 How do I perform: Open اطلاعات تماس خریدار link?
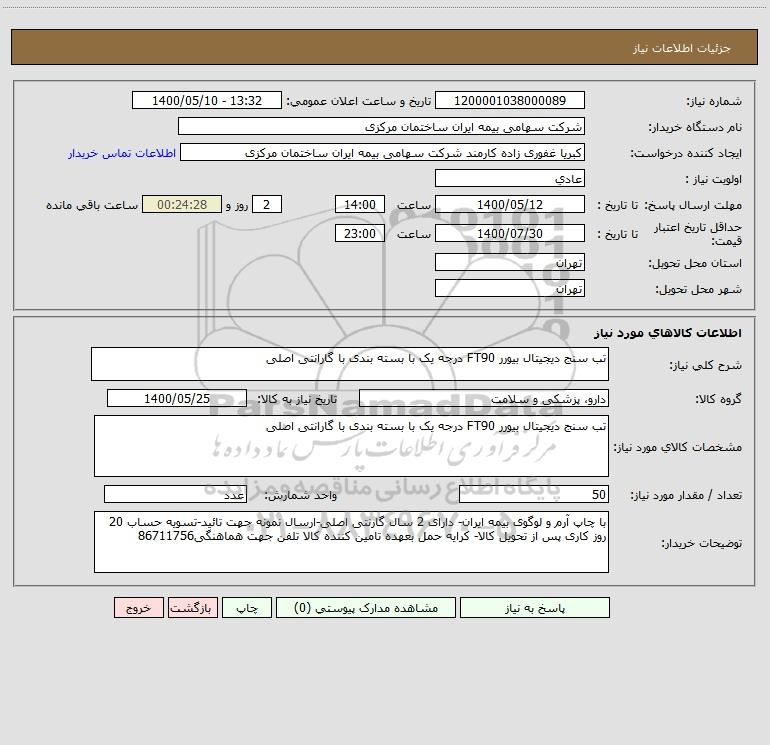122,153
